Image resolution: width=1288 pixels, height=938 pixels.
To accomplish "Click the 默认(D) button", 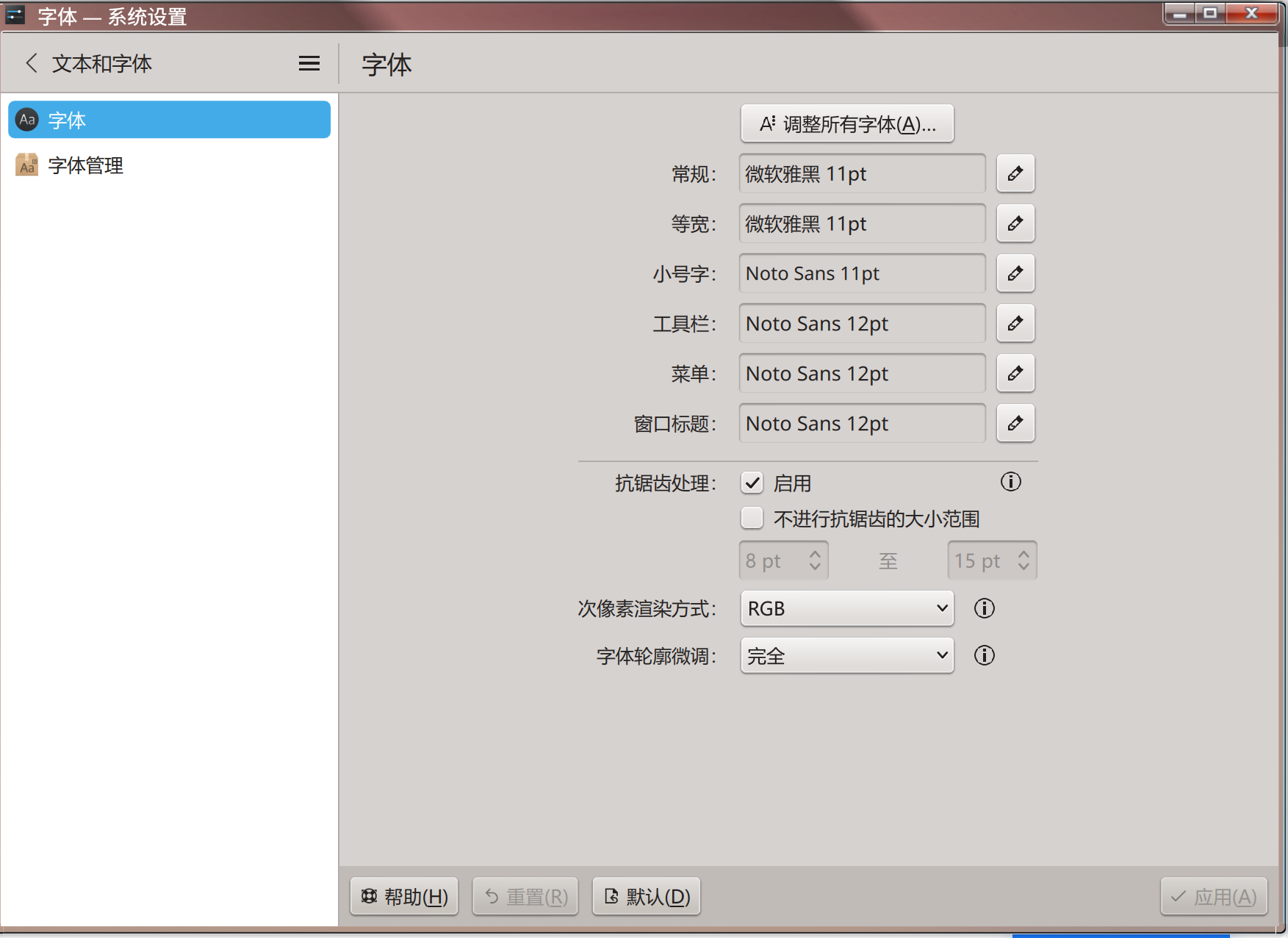I will 647,896.
